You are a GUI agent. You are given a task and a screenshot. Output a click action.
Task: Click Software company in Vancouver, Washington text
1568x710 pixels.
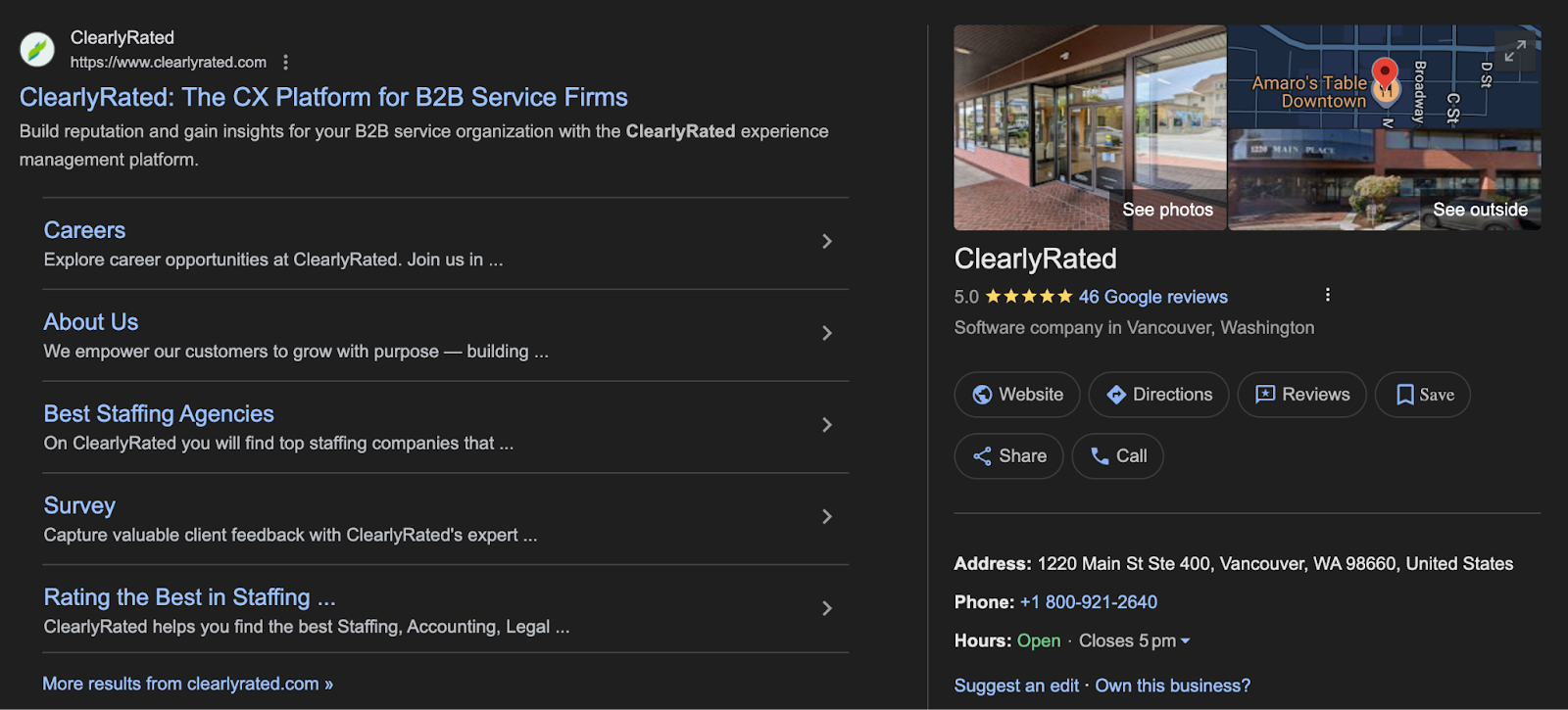coord(1134,328)
